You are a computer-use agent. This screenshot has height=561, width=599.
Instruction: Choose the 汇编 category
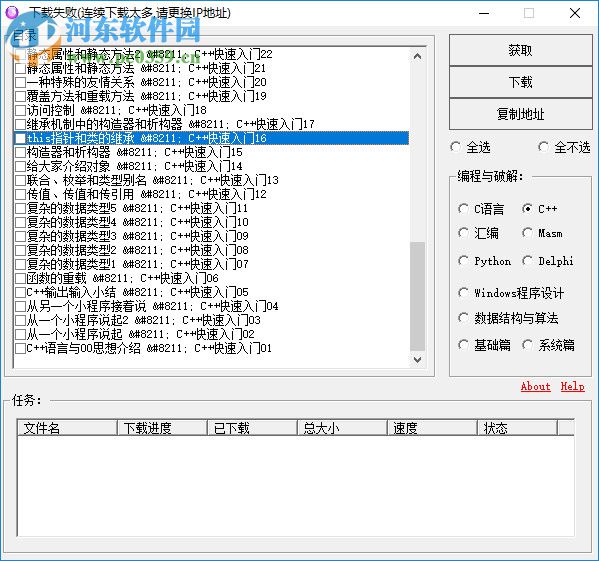click(463, 233)
